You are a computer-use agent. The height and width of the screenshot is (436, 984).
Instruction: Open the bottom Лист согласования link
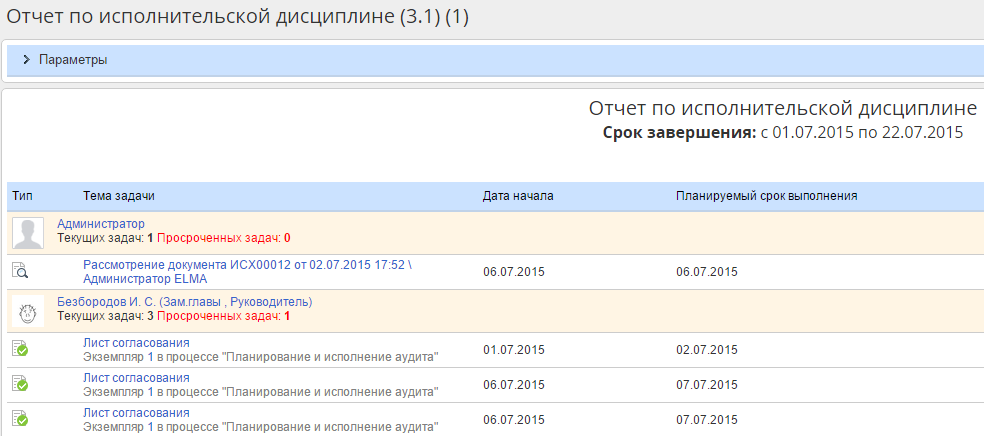(x=136, y=413)
